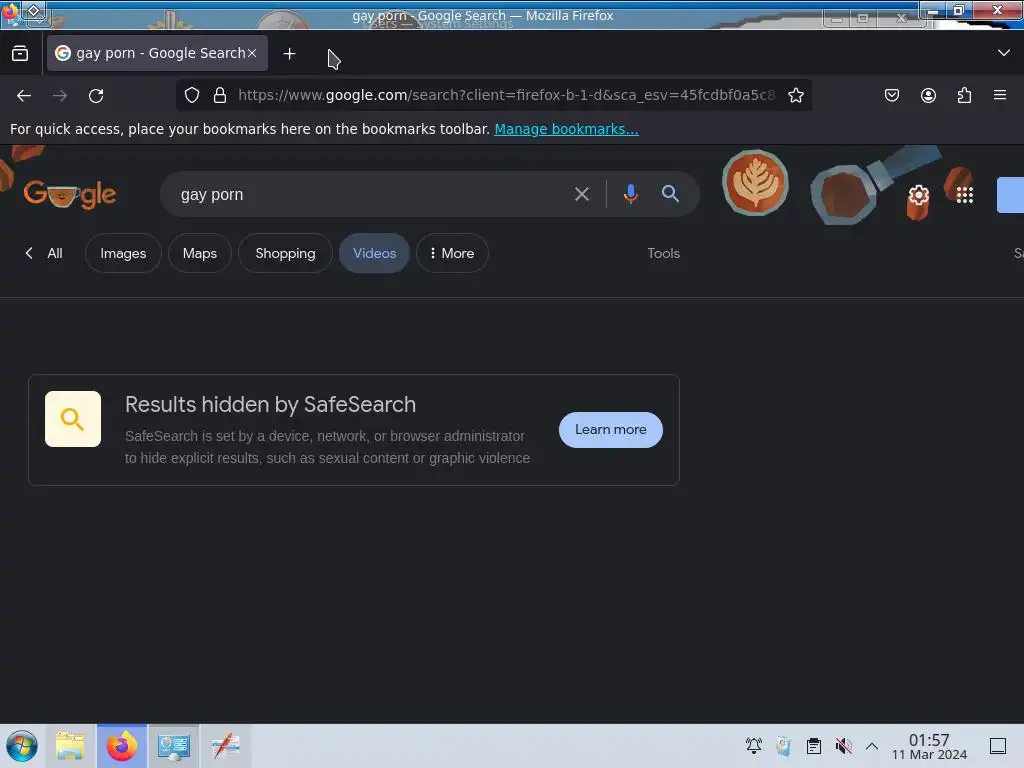
Task: Follow the Manage bookmarks link
Action: (566, 129)
